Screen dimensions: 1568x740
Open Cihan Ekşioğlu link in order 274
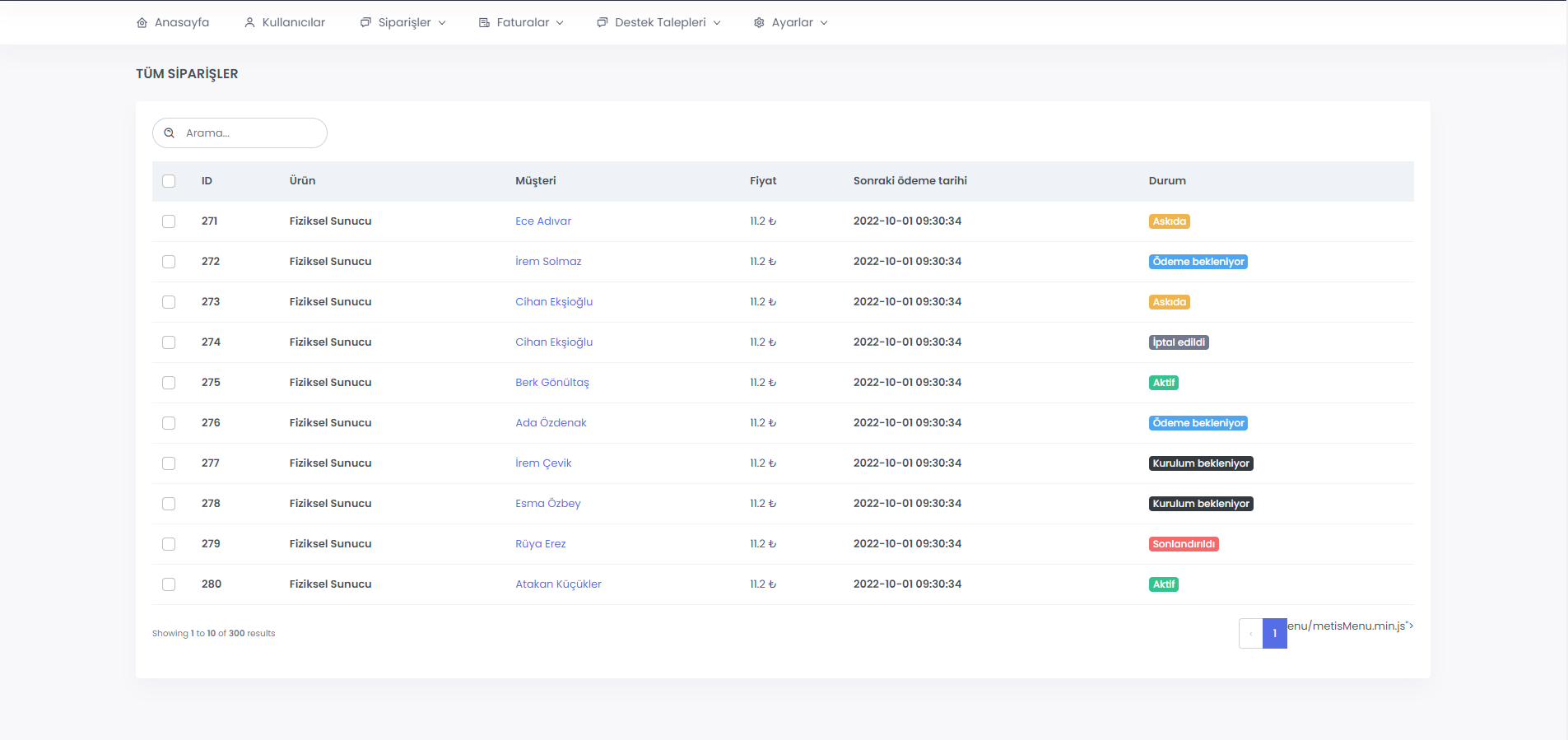tap(554, 342)
